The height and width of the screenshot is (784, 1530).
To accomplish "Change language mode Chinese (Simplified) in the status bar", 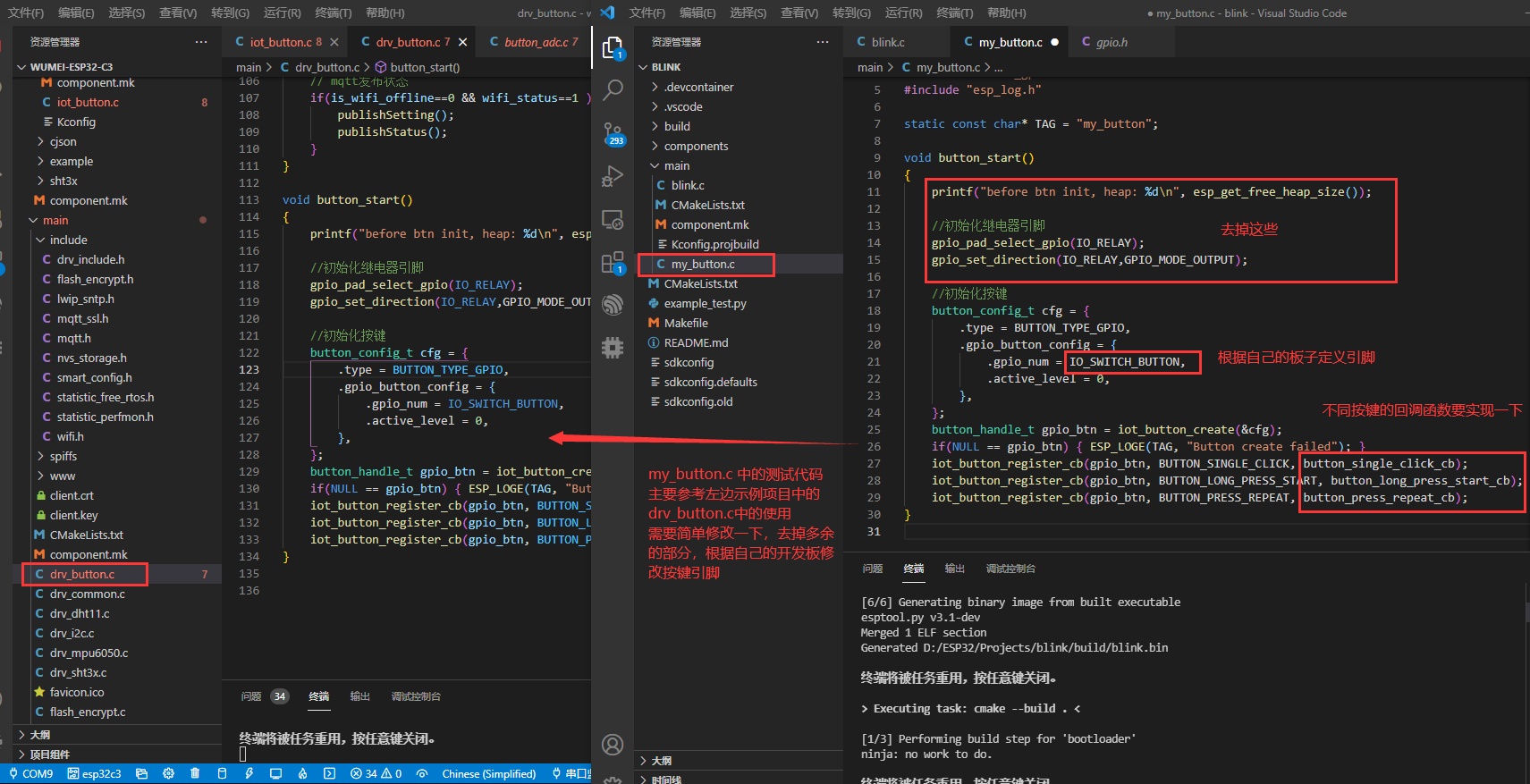I will [488, 773].
